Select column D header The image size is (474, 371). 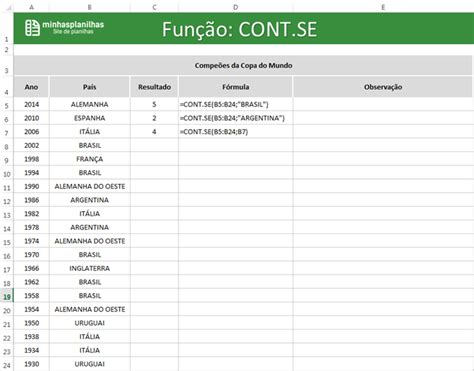(x=235, y=7)
